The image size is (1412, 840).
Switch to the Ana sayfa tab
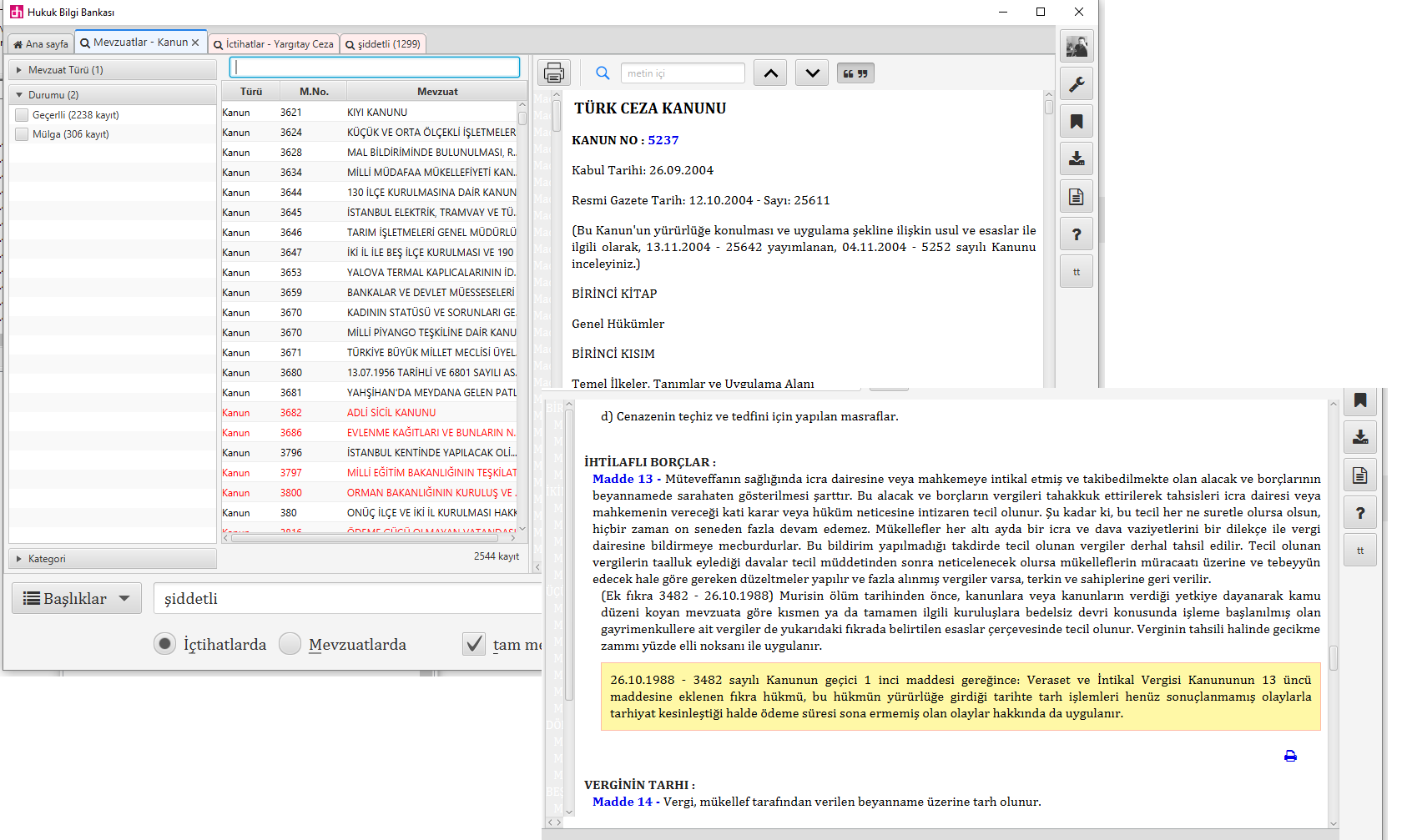click(40, 44)
